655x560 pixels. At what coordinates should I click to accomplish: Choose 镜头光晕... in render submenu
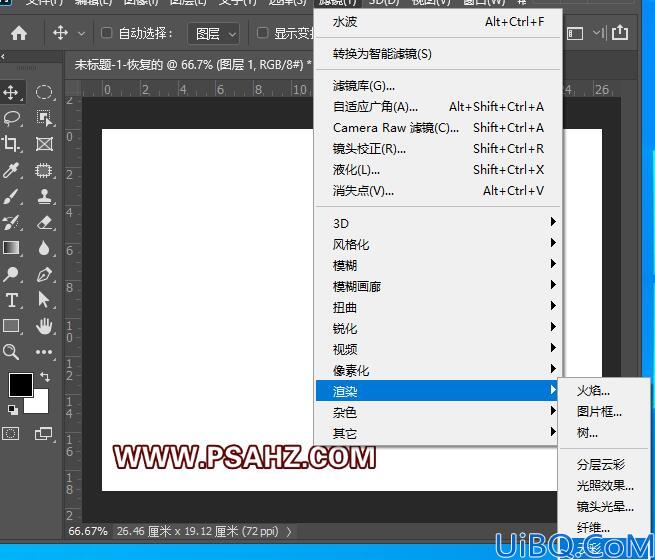pyautogui.click(x=604, y=507)
